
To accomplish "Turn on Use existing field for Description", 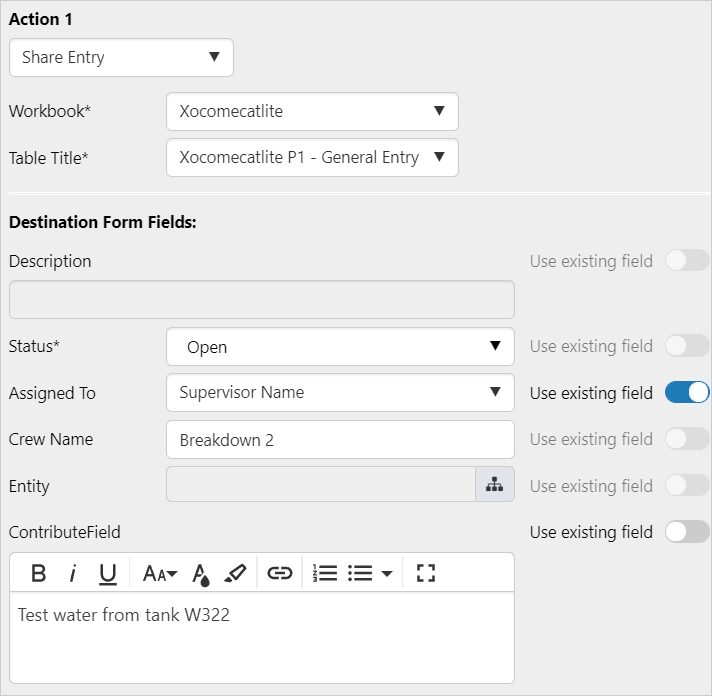I will point(687,261).
